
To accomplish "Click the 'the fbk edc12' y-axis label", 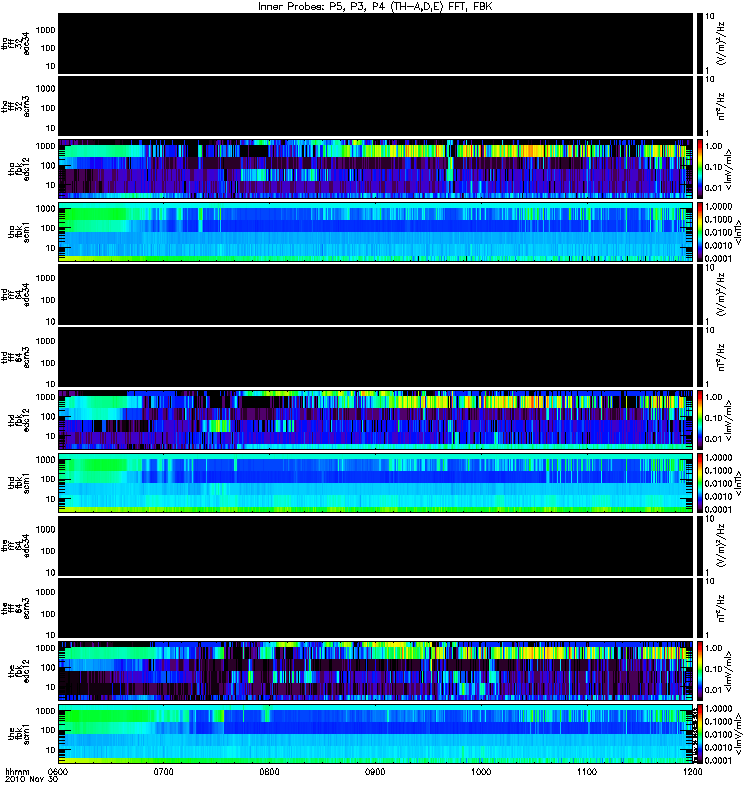I will click(19, 671).
